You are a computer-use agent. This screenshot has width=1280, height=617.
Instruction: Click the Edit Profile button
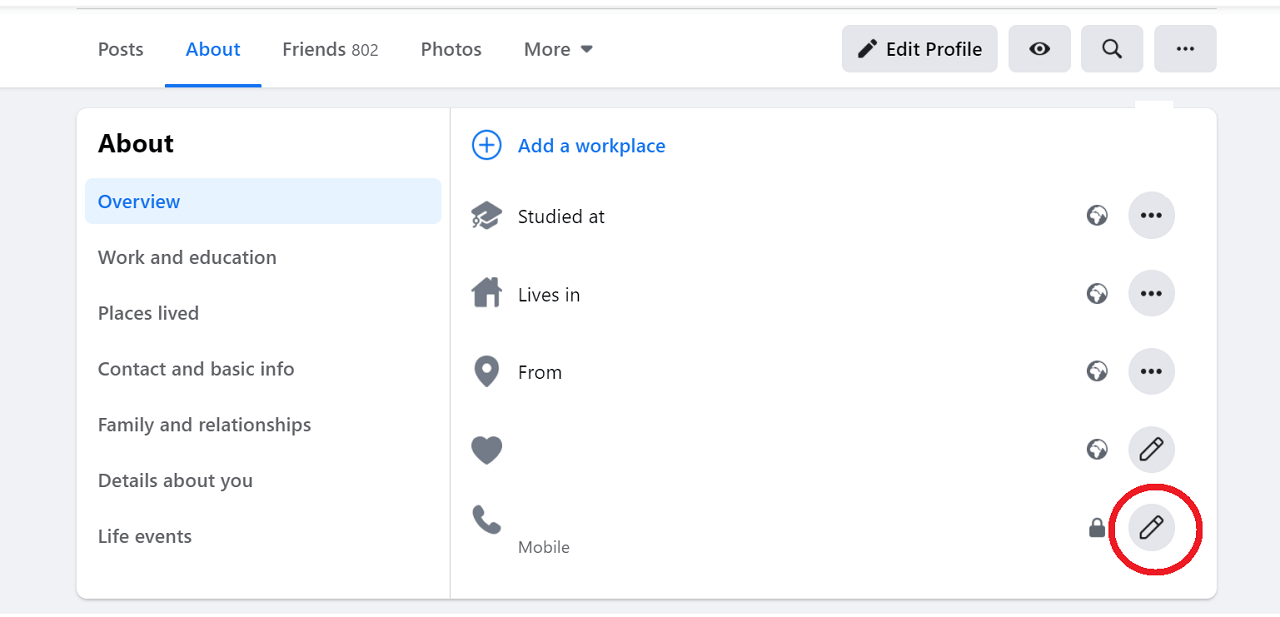[919, 49]
